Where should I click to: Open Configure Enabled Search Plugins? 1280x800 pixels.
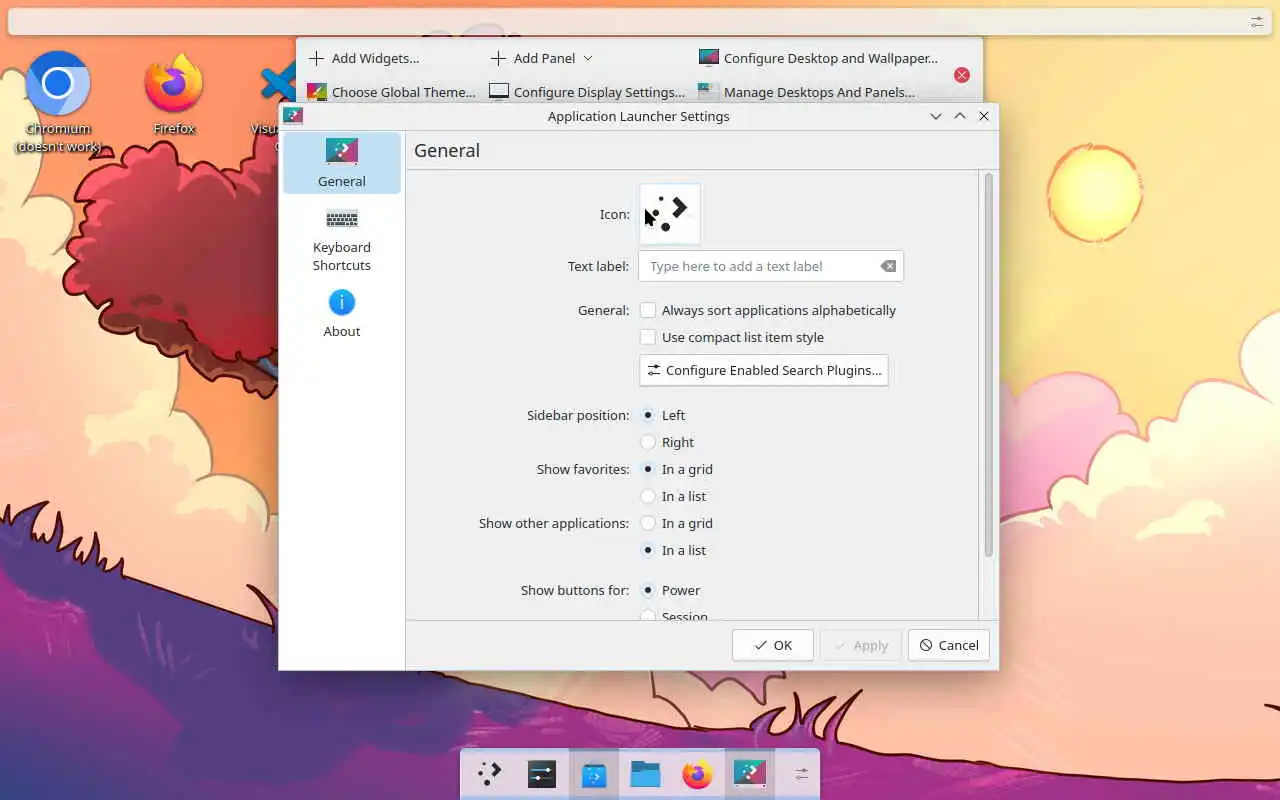[764, 370]
